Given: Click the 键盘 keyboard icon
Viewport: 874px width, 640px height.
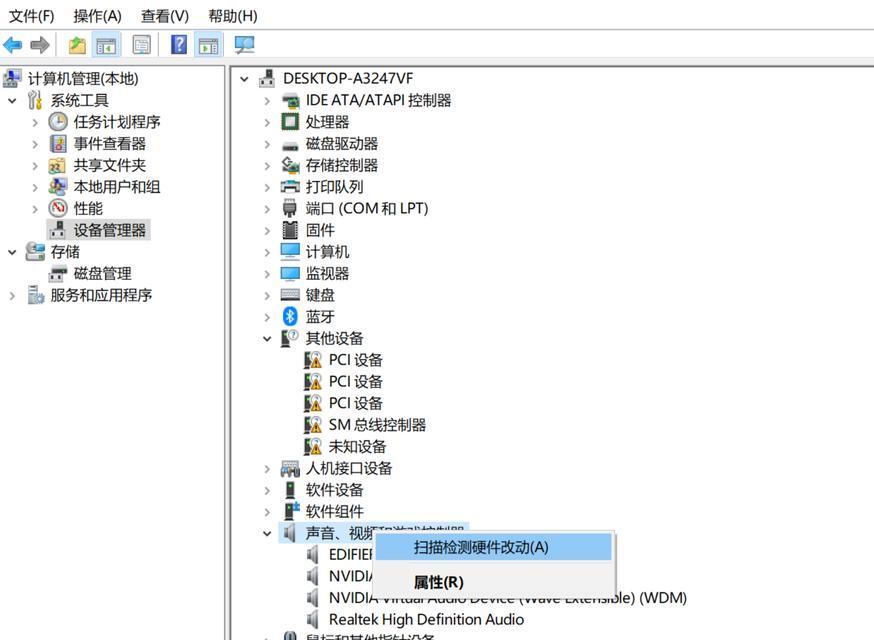Looking at the screenshot, I should (290, 295).
